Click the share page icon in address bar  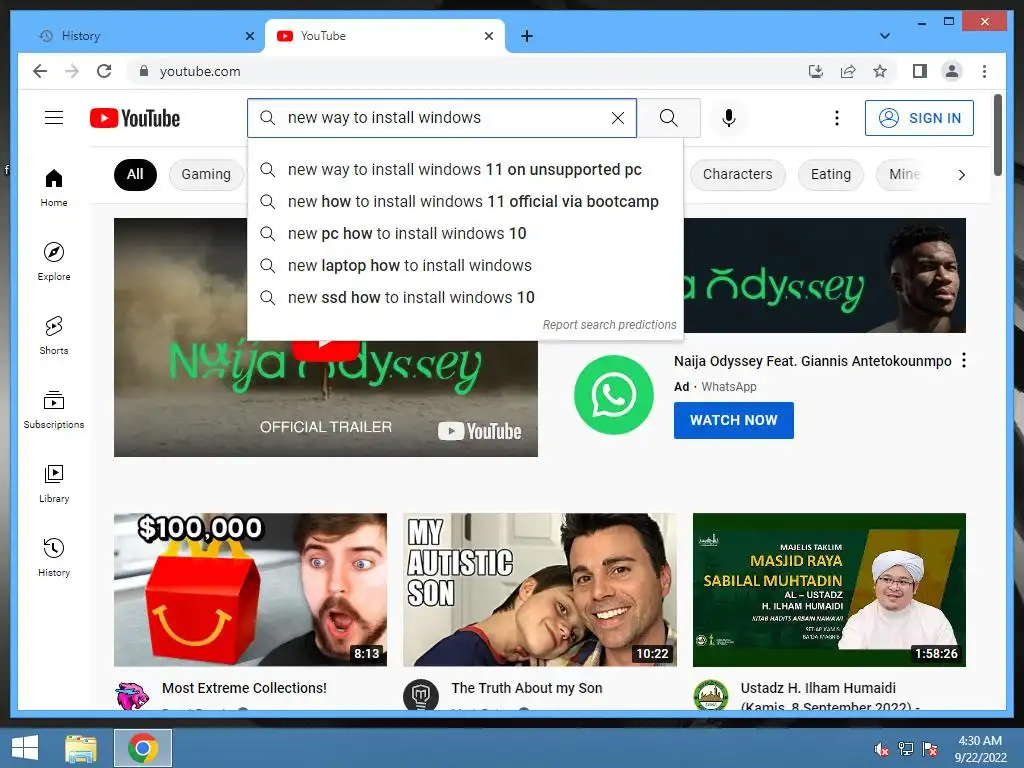point(848,71)
